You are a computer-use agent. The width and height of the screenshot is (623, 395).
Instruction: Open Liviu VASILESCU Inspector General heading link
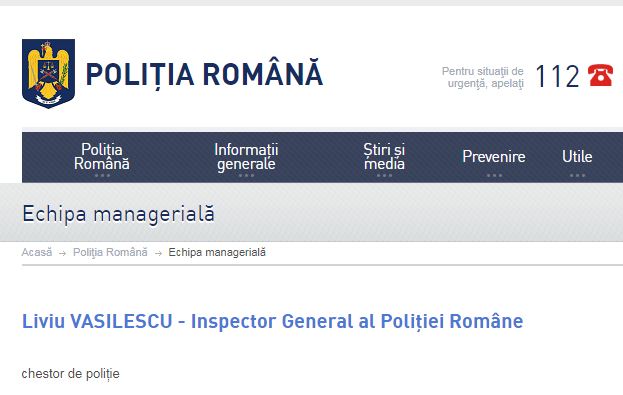(272, 321)
